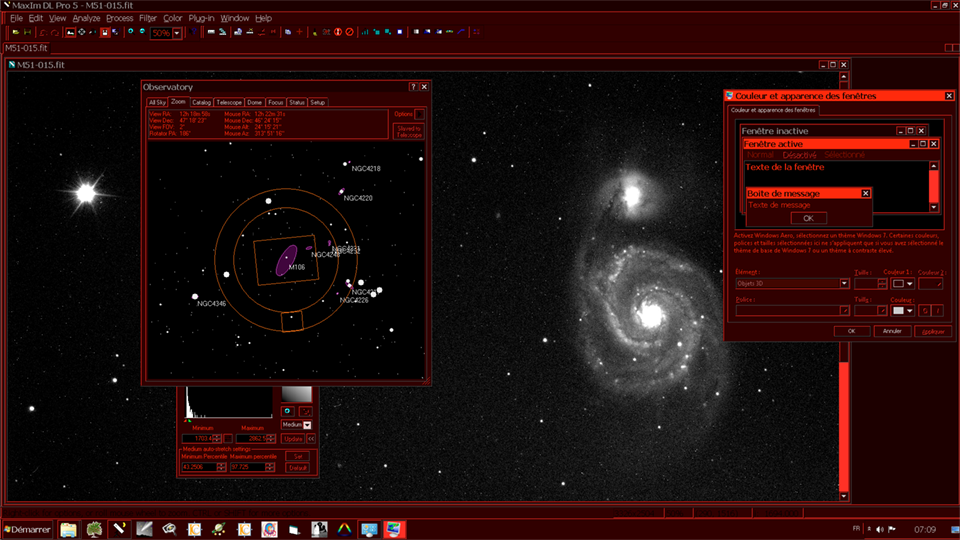Open the font Couleur dropdown
The width and height of the screenshot is (960, 540).
pyautogui.click(x=902, y=310)
